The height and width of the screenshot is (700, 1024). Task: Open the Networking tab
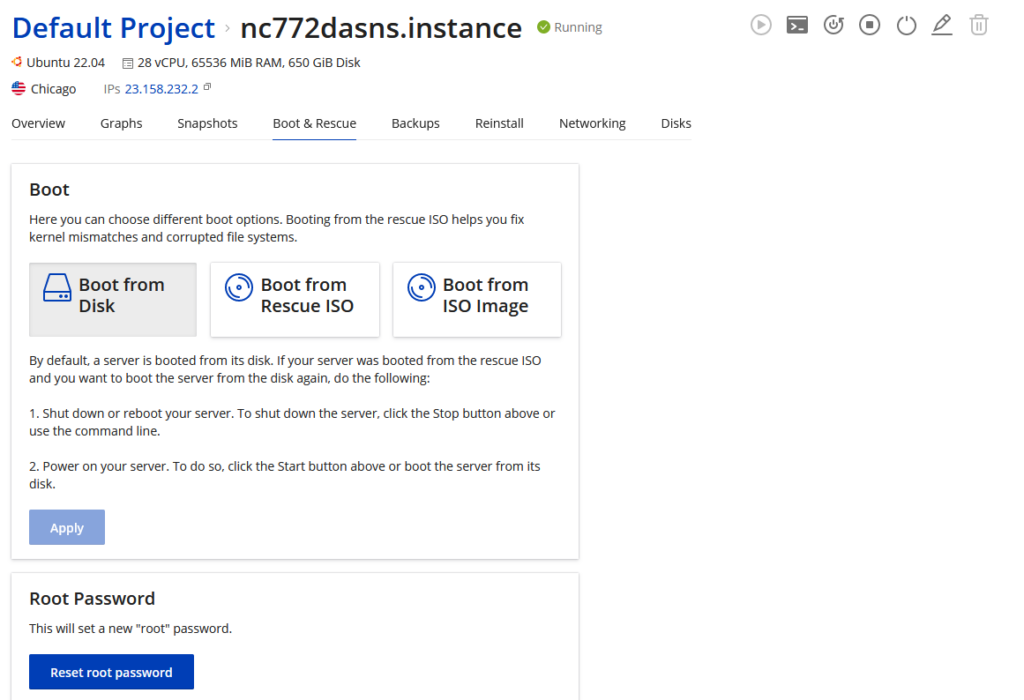click(592, 123)
